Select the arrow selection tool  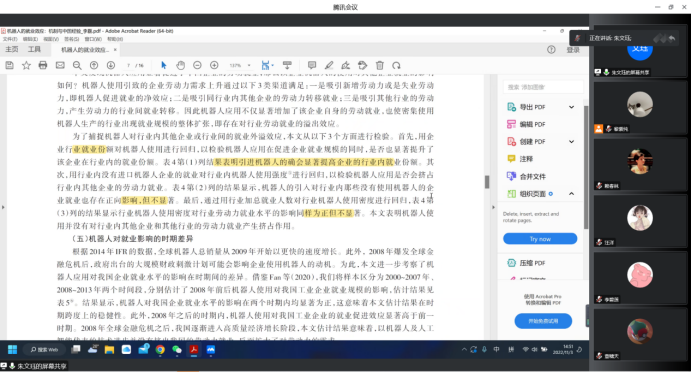[x=164, y=65]
